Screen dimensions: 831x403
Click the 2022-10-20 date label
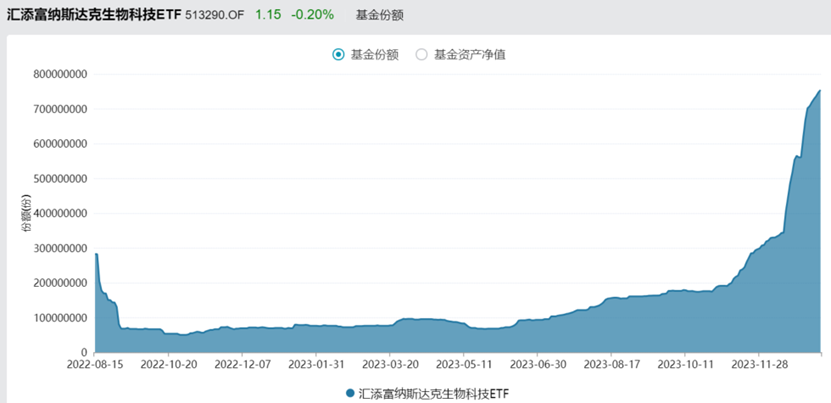tap(169, 366)
